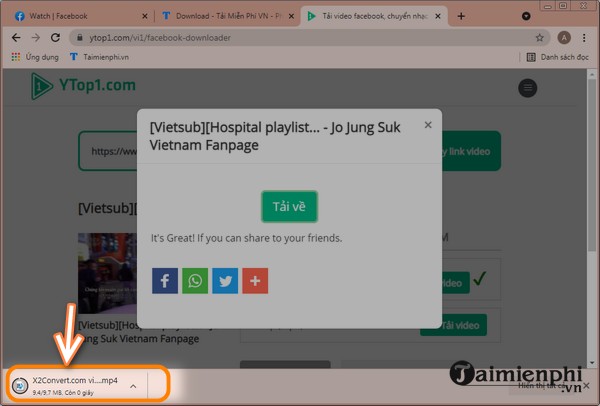Close the downloads bar
This screenshot has height=406, width=600.
click(x=586, y=386)
